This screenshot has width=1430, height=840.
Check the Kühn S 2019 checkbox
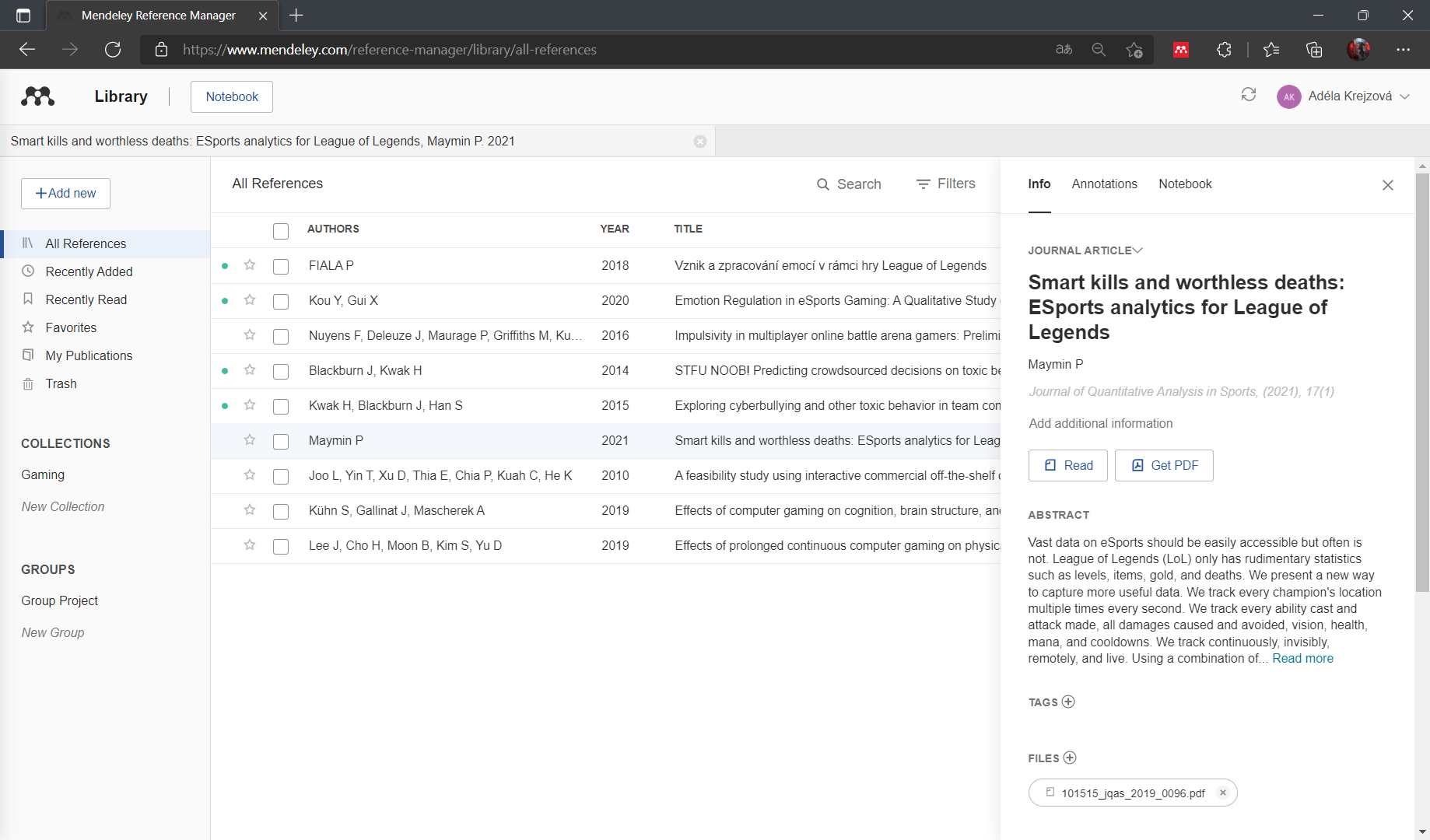(x=281, y=511)
